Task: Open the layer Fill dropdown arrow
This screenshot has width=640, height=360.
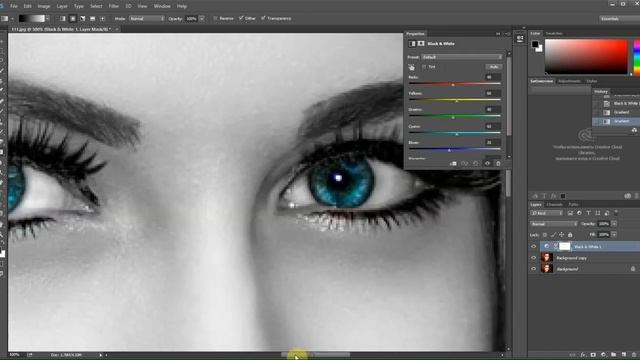Action: 614,235
